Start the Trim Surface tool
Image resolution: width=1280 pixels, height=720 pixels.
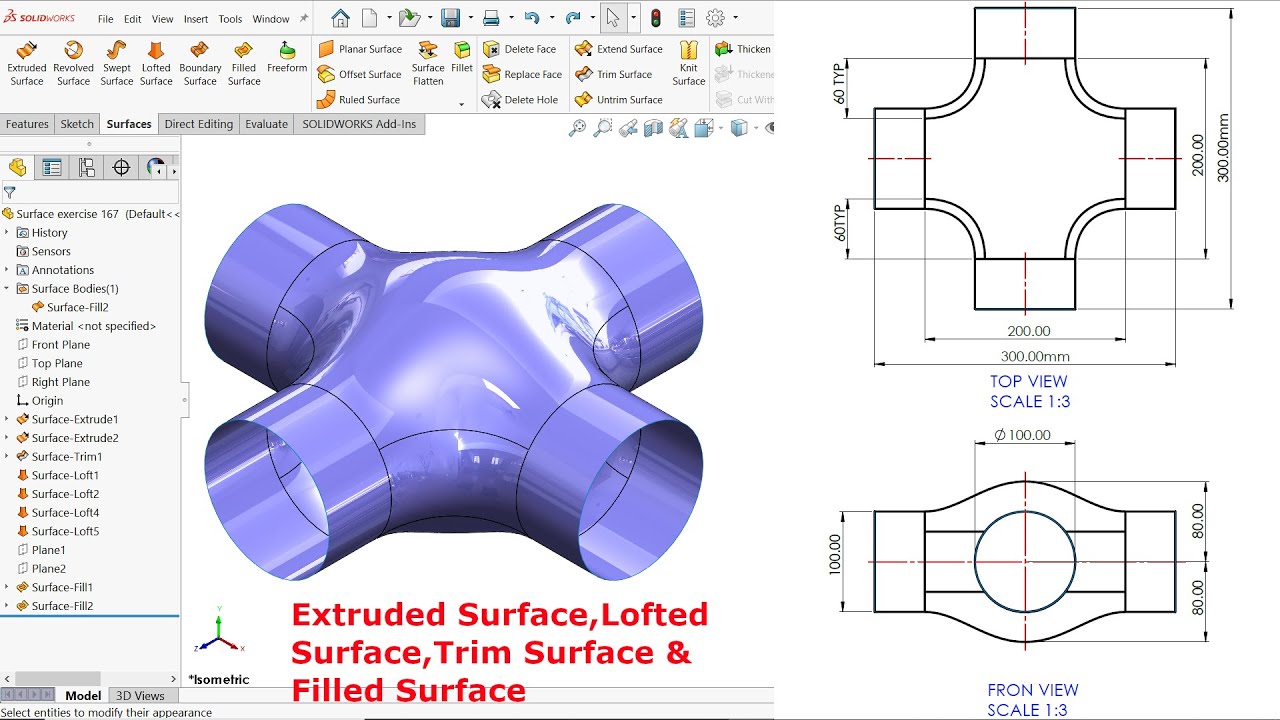[x=614, y=74]
